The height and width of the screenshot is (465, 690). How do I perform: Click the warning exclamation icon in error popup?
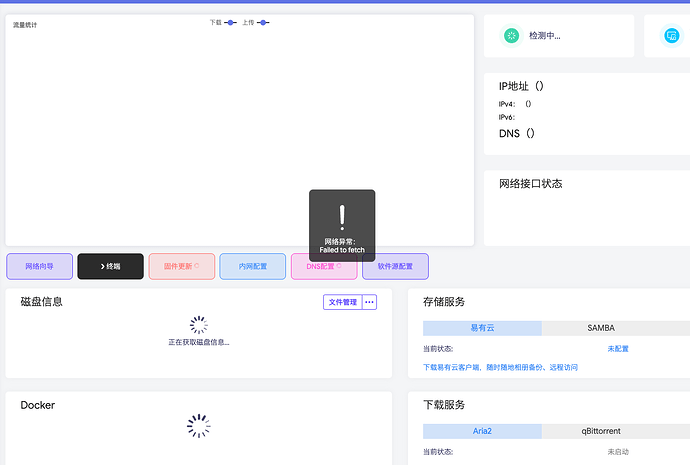[x=342, y=216]
